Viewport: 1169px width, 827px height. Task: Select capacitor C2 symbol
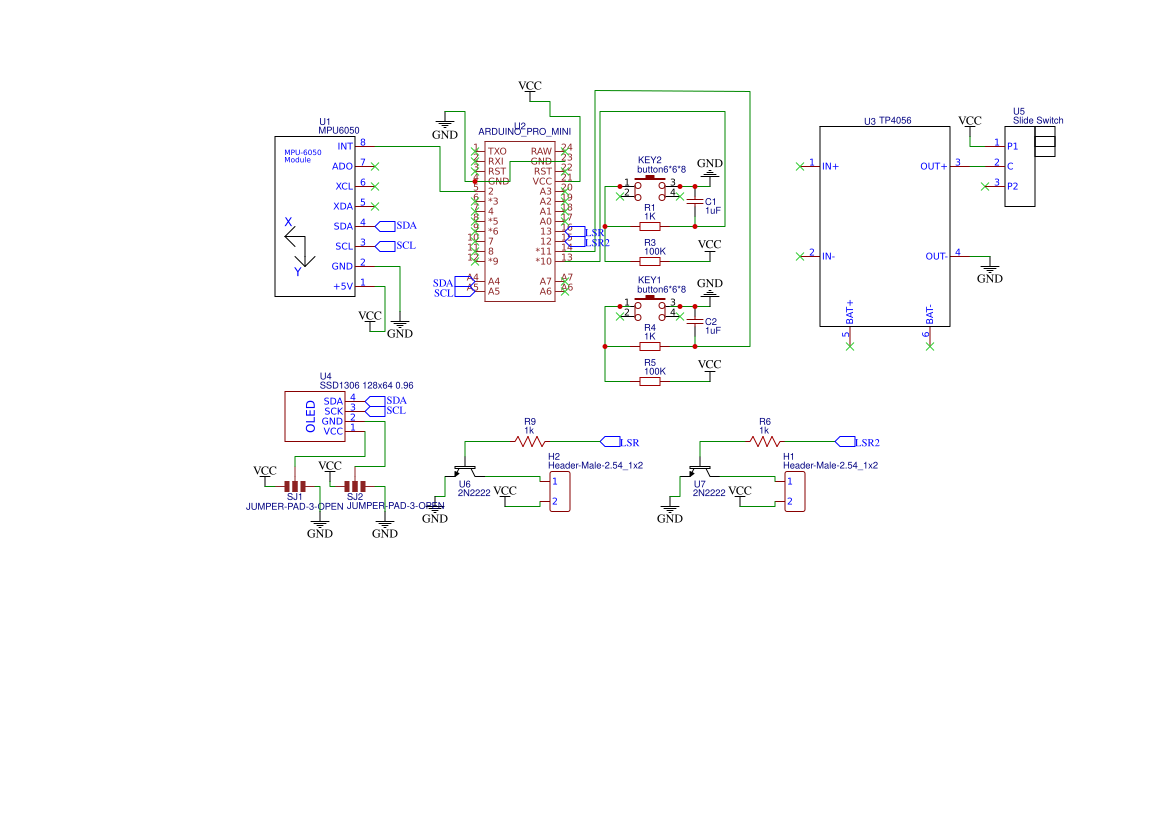coord(695,321)
